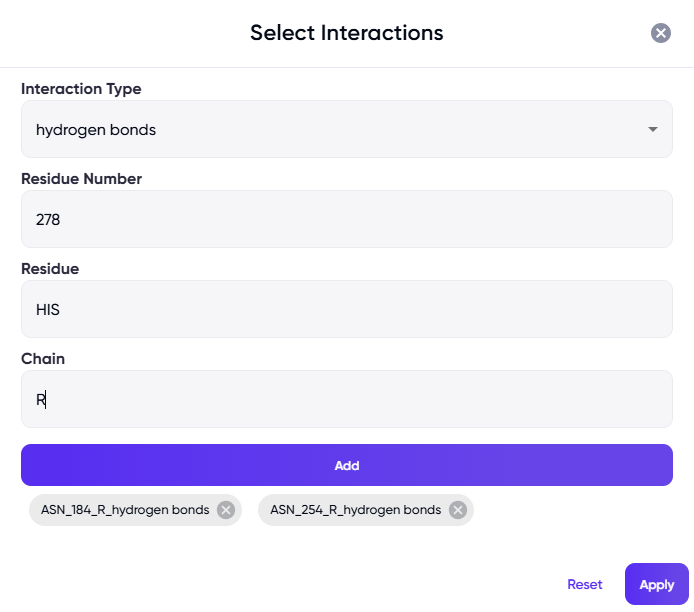Viewport: 694px width, 612px height.
Task: Click the Residue Number label
Action: pyautogui.click(x=81, y=179)
